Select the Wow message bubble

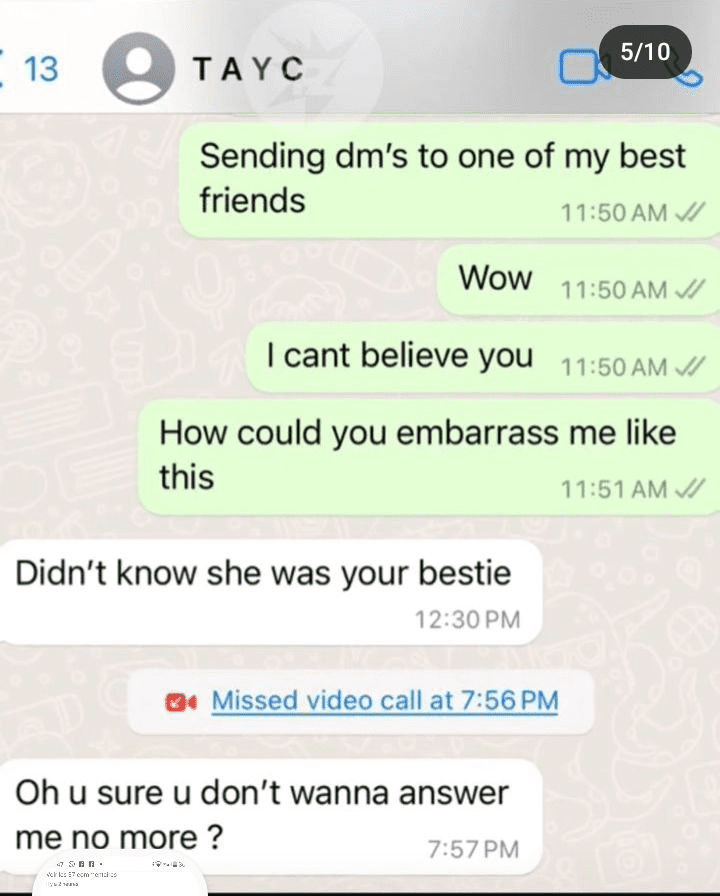coord(578,281)
